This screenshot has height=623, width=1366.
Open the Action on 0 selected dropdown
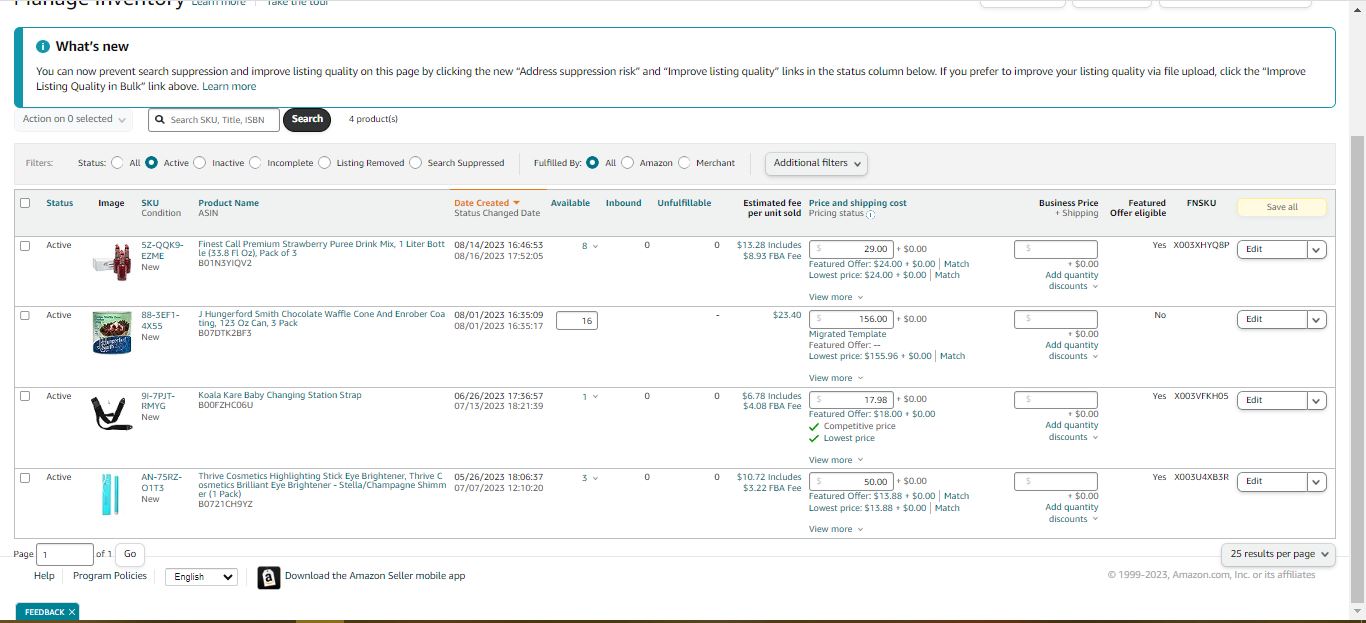[x=75, y=119]
